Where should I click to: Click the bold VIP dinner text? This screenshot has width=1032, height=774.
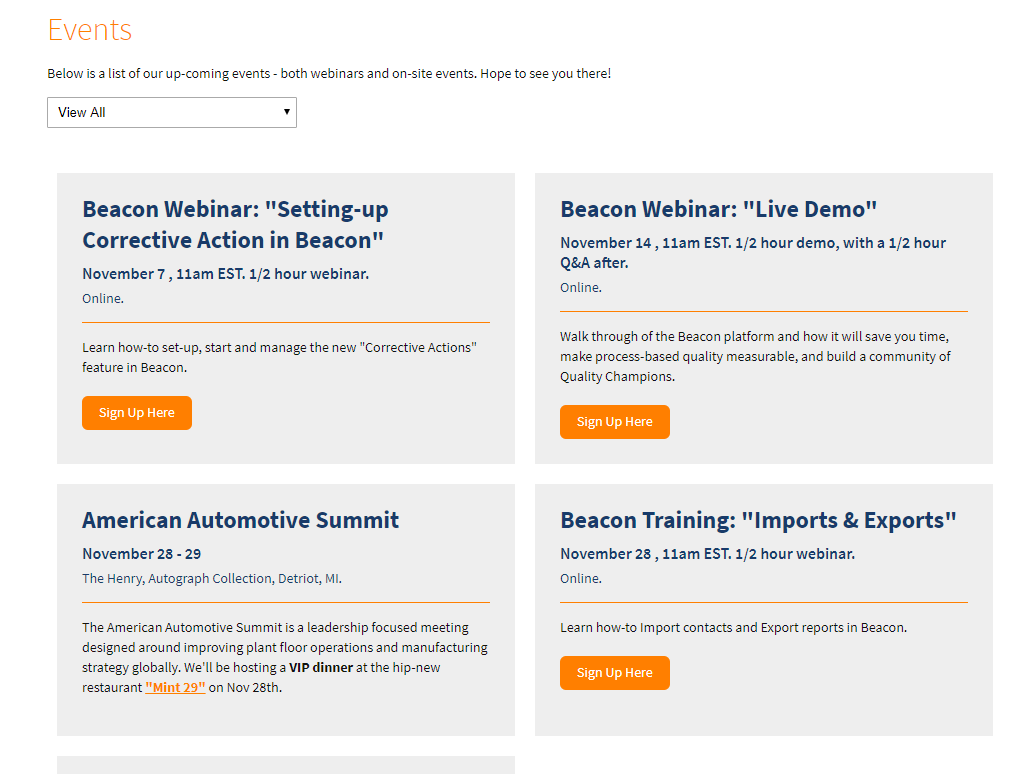point(321,667)
